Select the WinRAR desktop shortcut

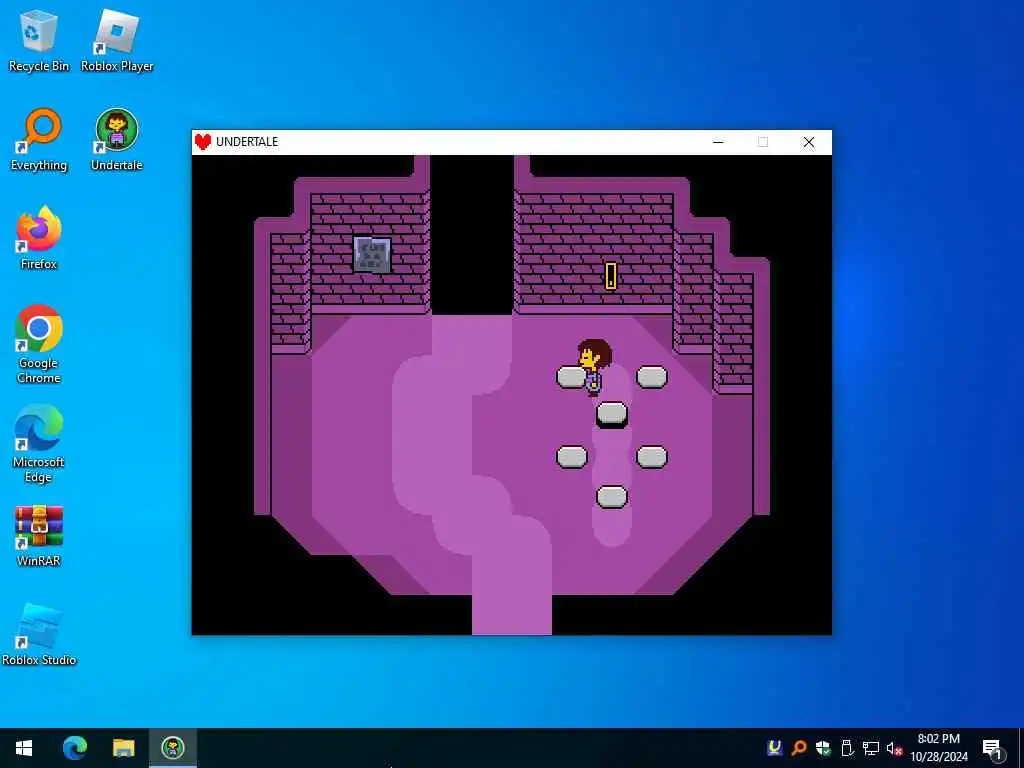pyautogui.click(x=39, y=535)
